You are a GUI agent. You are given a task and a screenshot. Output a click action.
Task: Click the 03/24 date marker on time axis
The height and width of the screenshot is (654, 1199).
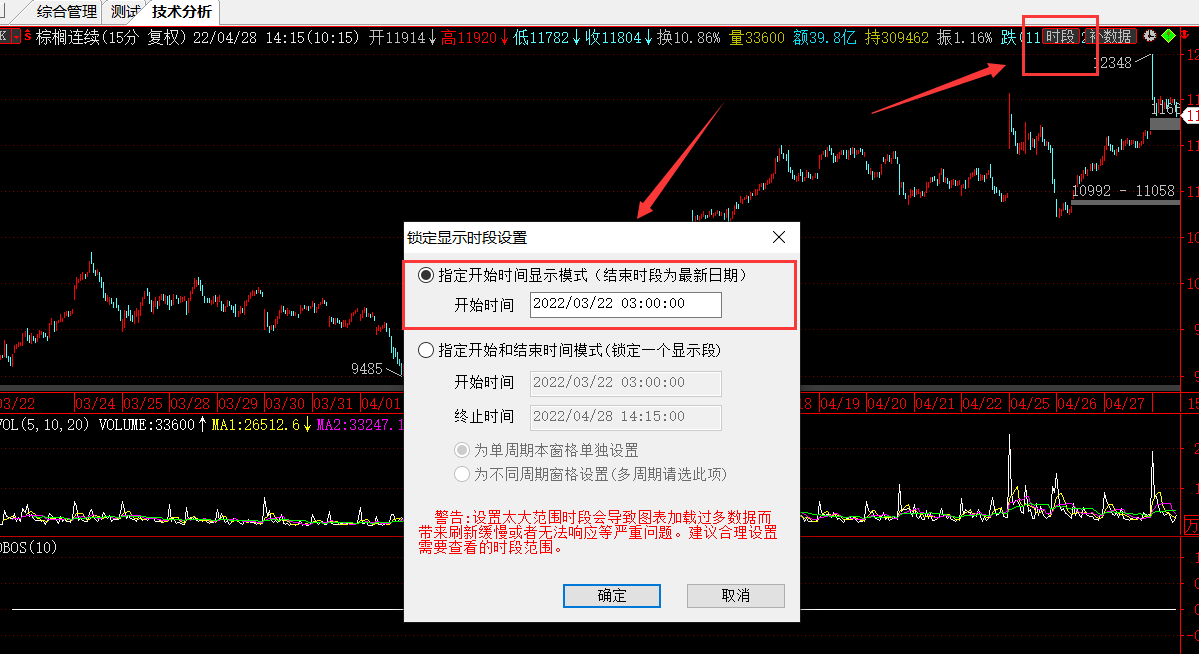(95, 404)
